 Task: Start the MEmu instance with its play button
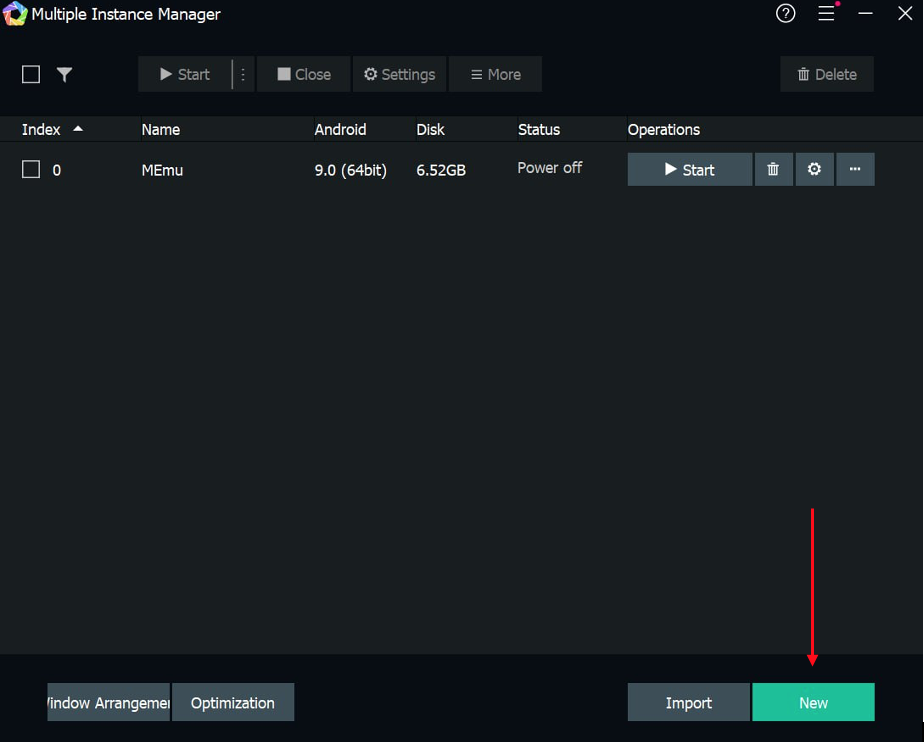click(x=689, y=169)
